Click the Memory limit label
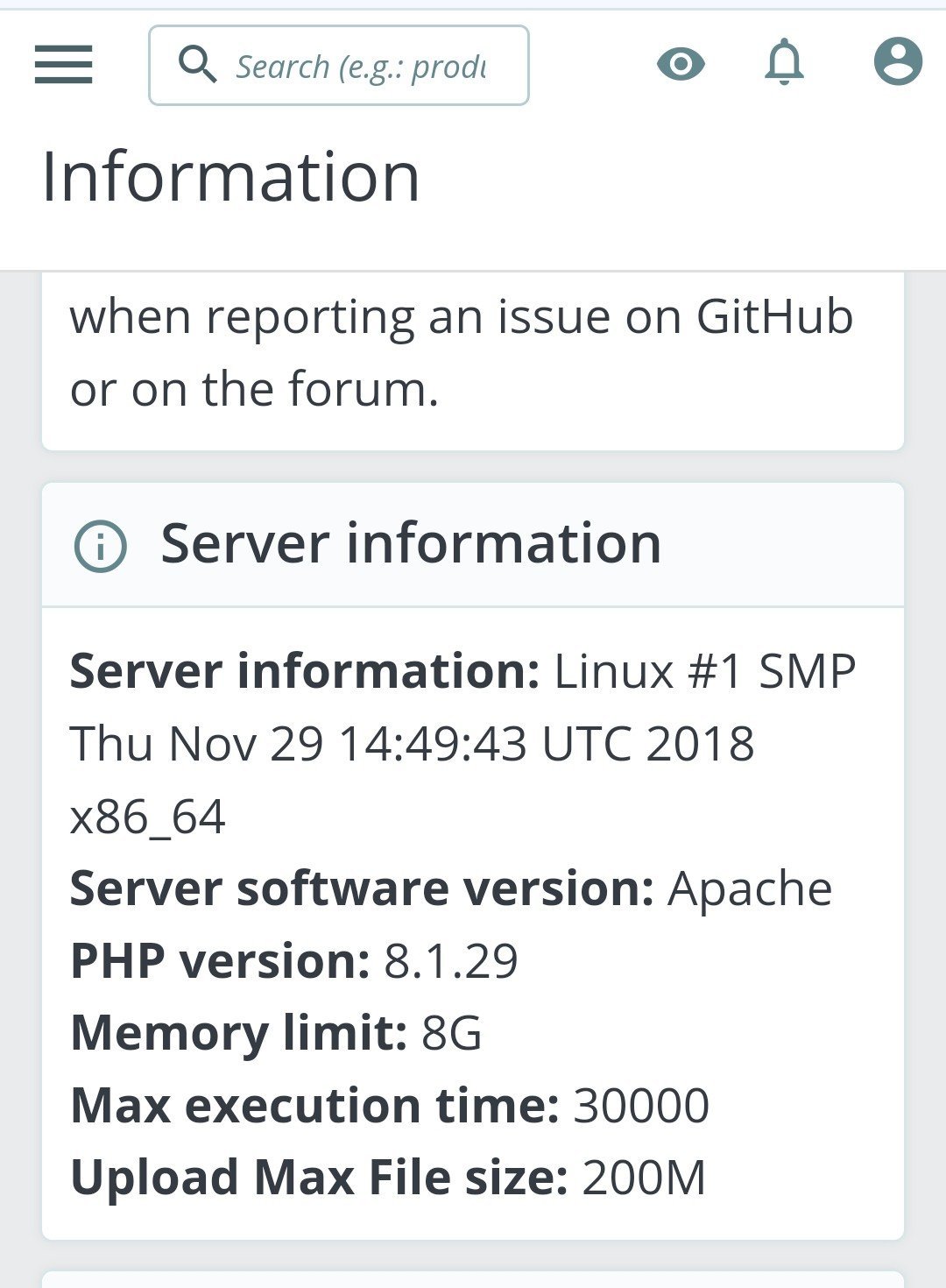Viewport: 946px width, 1288px height. [238, 1033]
